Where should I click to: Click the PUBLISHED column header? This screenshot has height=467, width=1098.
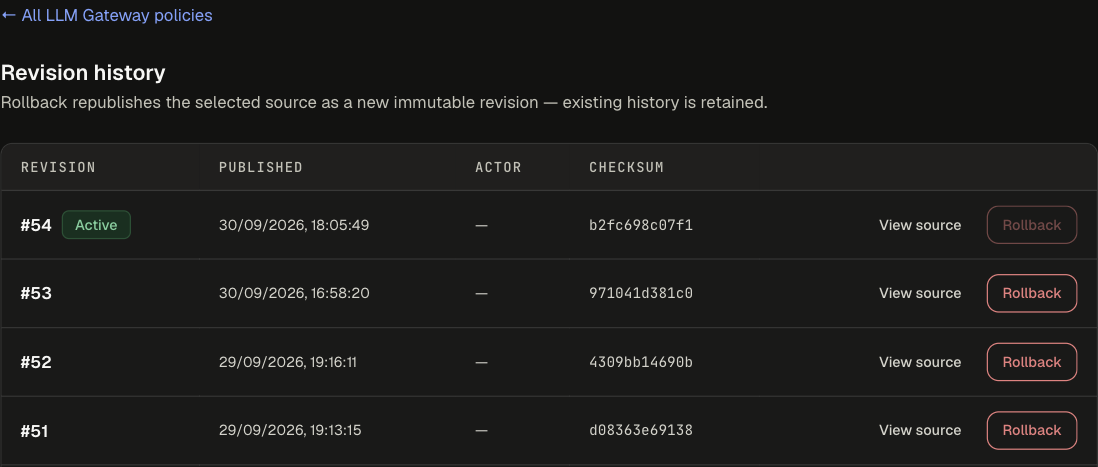260,167
